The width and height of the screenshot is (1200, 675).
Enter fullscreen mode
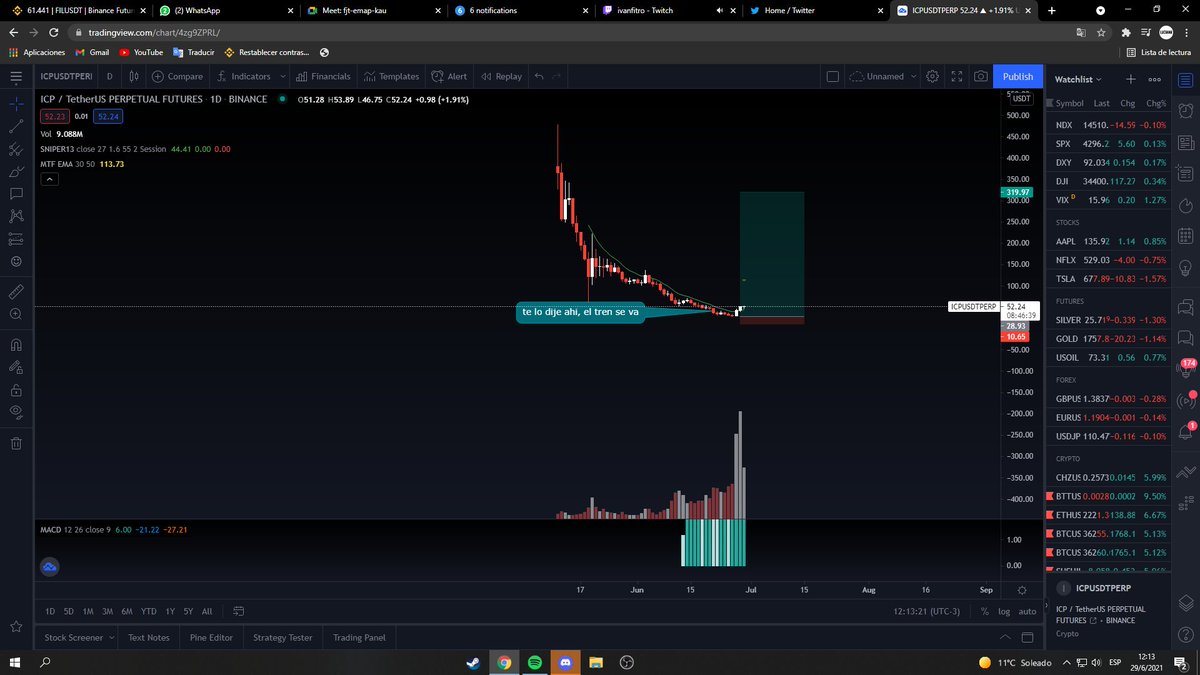956,76
